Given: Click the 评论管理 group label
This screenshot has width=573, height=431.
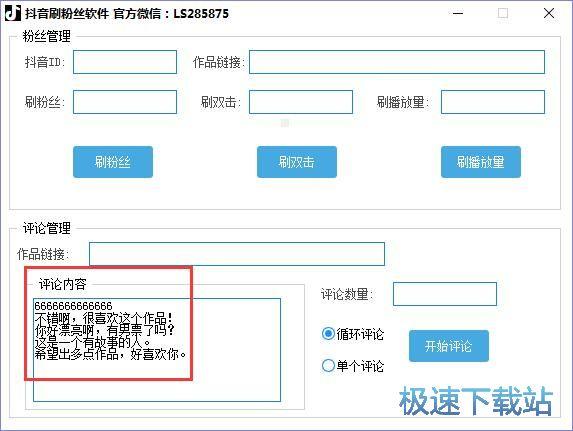Looking at the screenshot, I should (46, 228).
